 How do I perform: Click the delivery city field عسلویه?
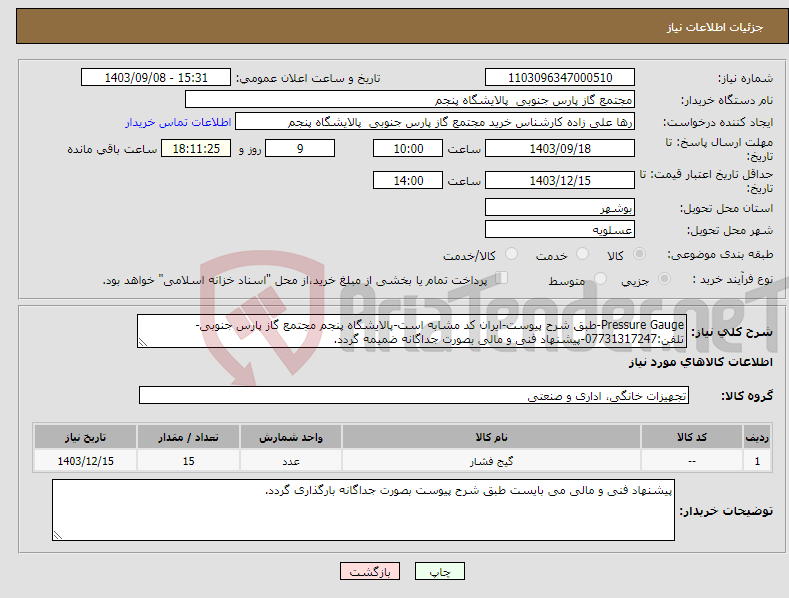pos(560,230)
